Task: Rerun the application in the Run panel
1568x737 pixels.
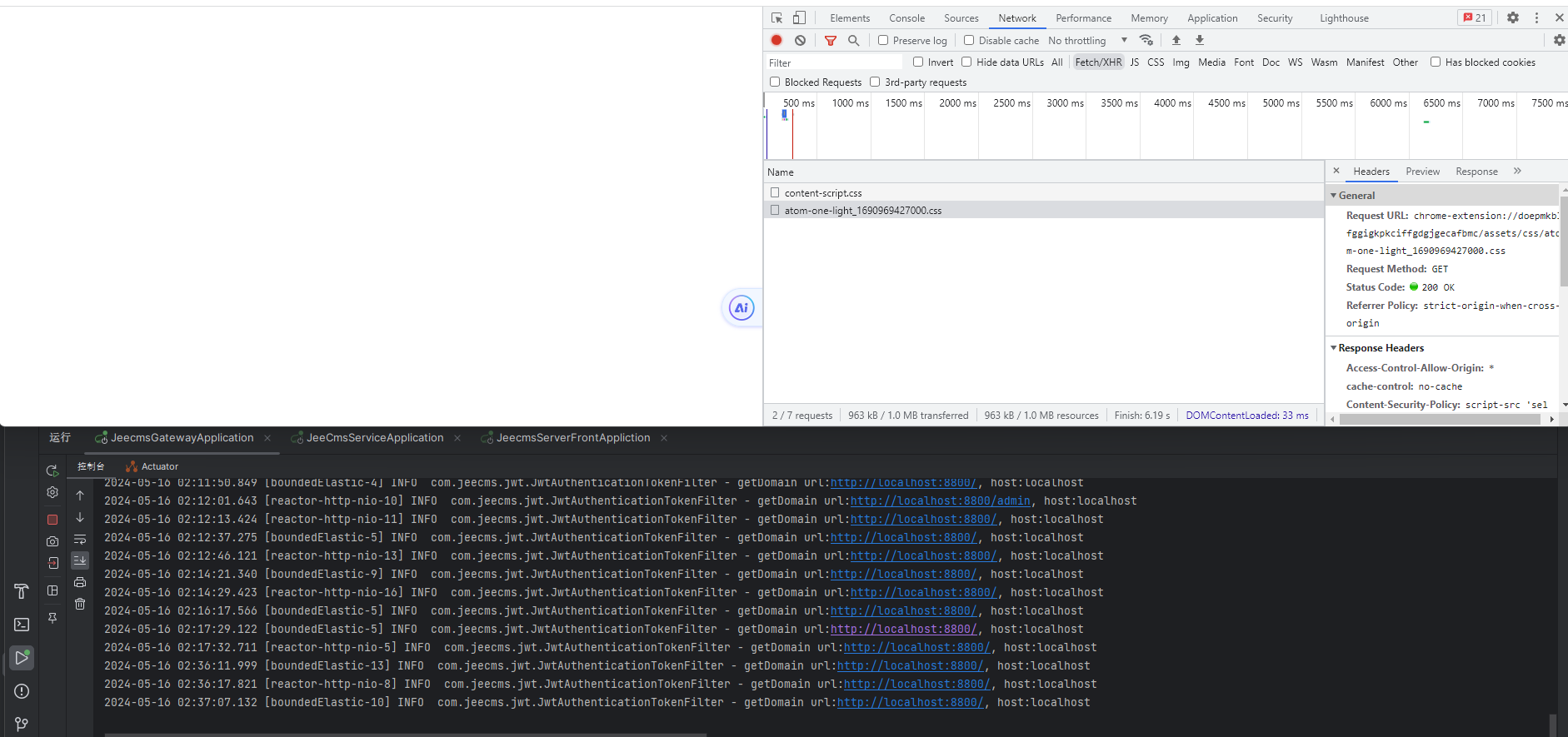Action: coord(52,471)
